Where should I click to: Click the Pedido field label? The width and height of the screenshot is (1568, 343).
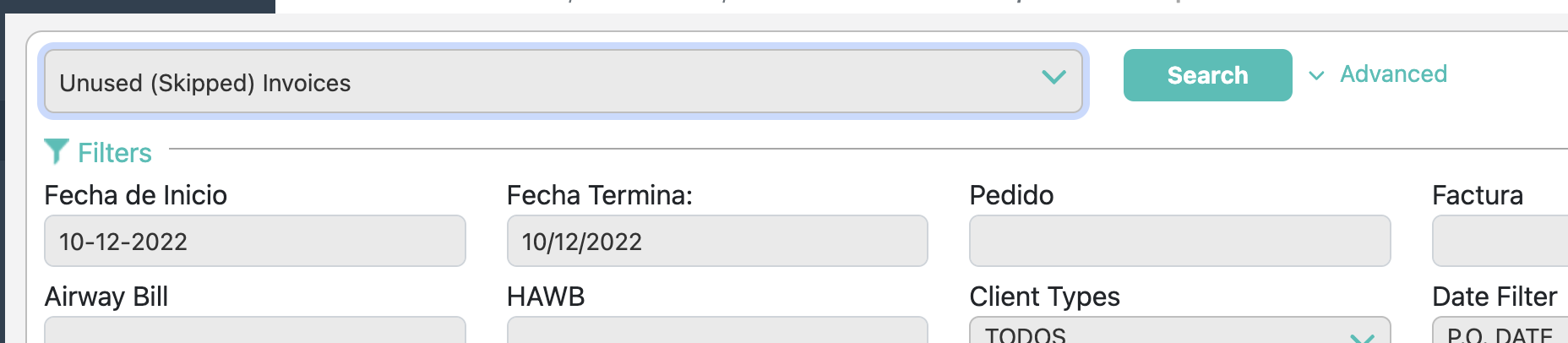click(x=1011, y=195)
